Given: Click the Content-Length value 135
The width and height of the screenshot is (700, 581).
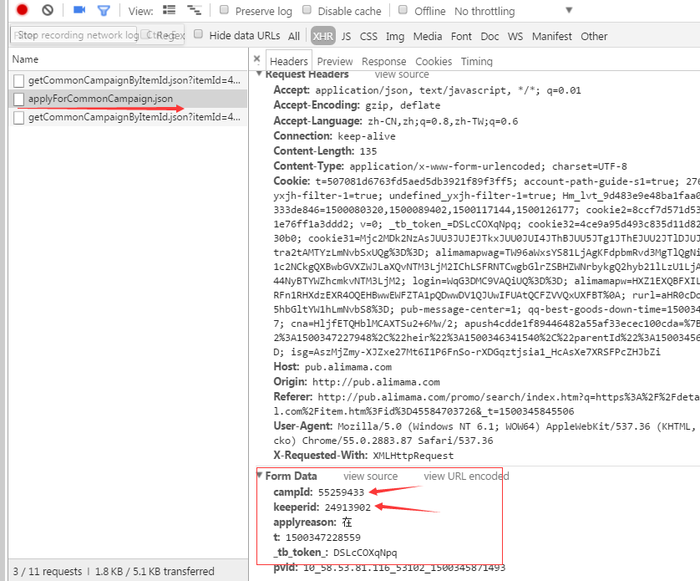Looking at the screenshot, I should pyautogui.click(x=368, y=151).
